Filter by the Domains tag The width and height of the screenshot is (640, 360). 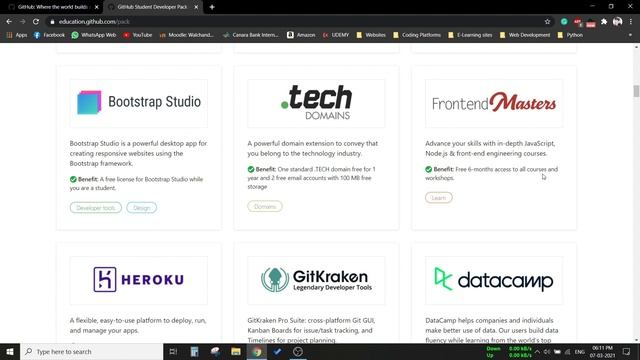[265, 207]
